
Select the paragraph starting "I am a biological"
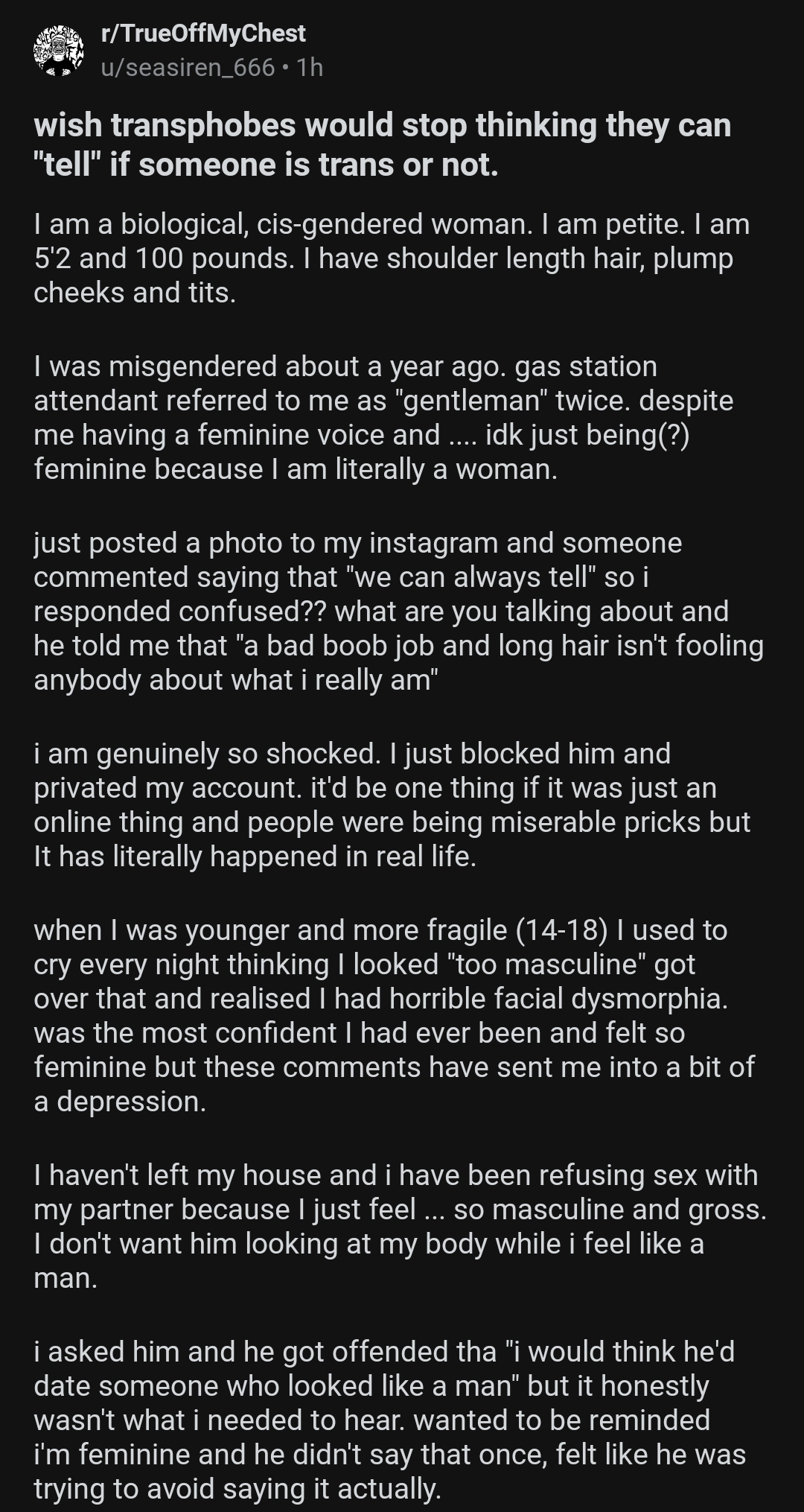click(392, 258)
